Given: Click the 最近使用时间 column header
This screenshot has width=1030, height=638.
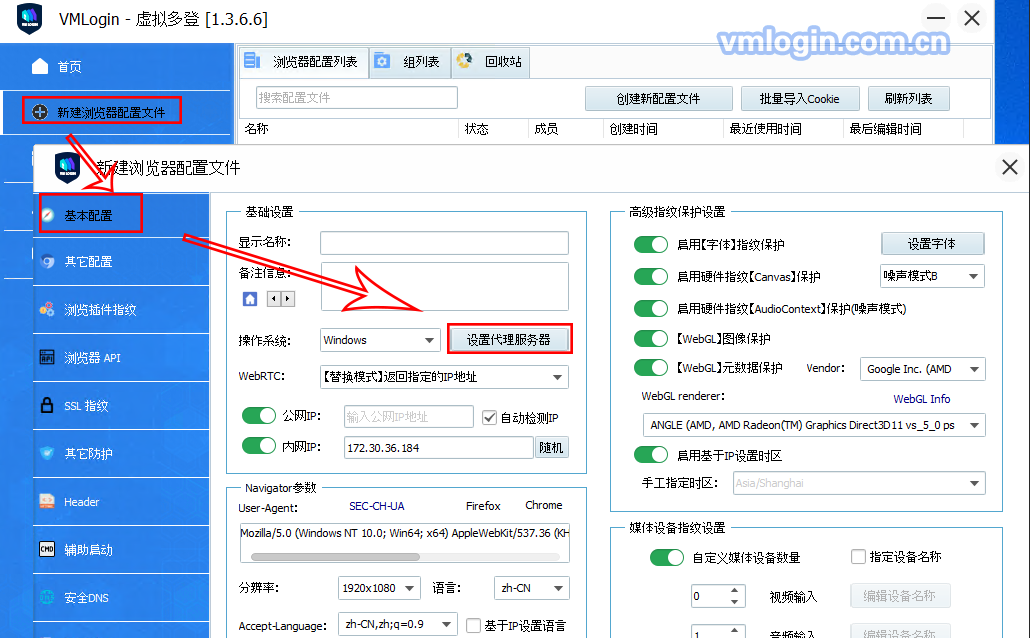Looking at the screenshot, I should coord(765,129).
